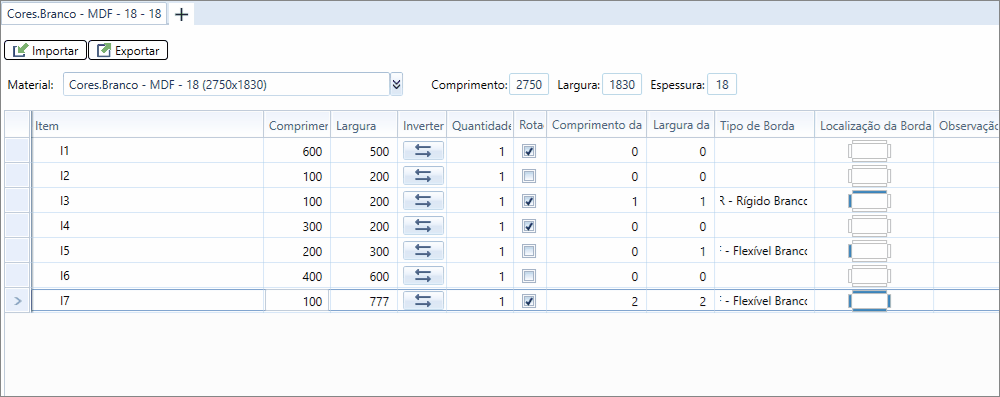Viewport: 1000px width, 397px height.
Task: Click edge location diagram for item I3
Action: pyautogui.click(x=869, y=200)
